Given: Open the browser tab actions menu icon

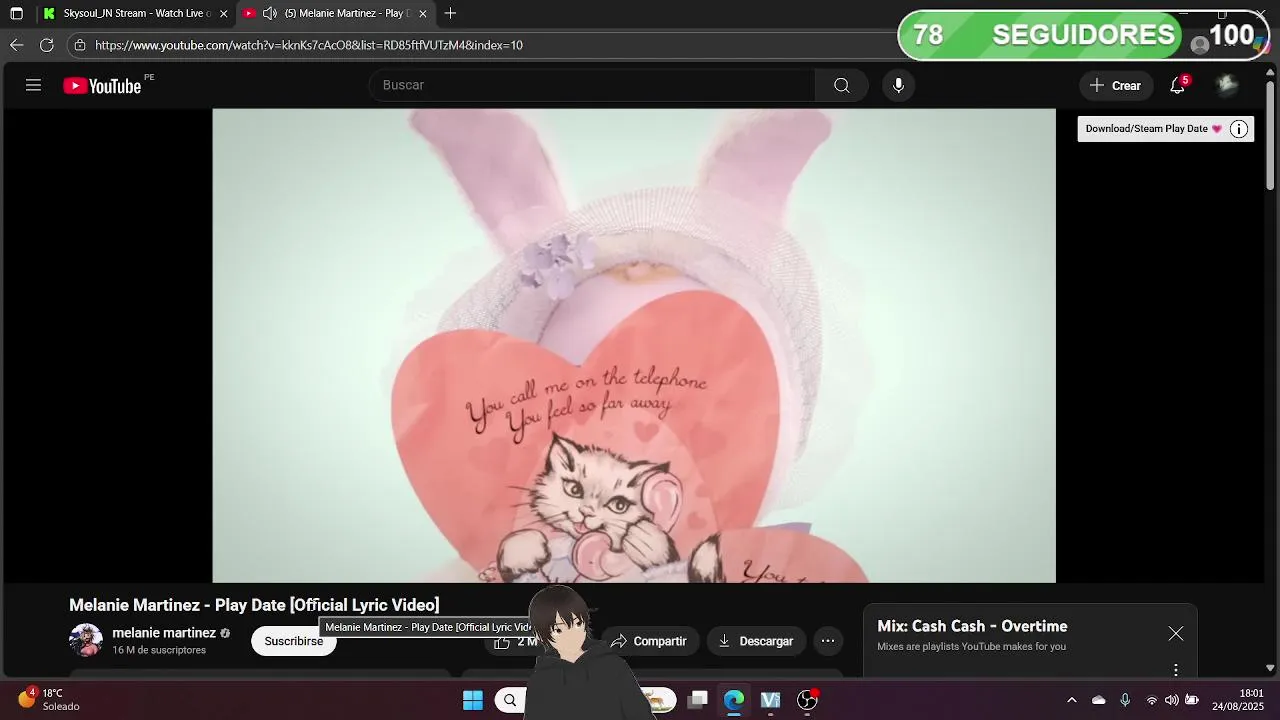Looking at the screenshot, I should (x=16, y=13).
